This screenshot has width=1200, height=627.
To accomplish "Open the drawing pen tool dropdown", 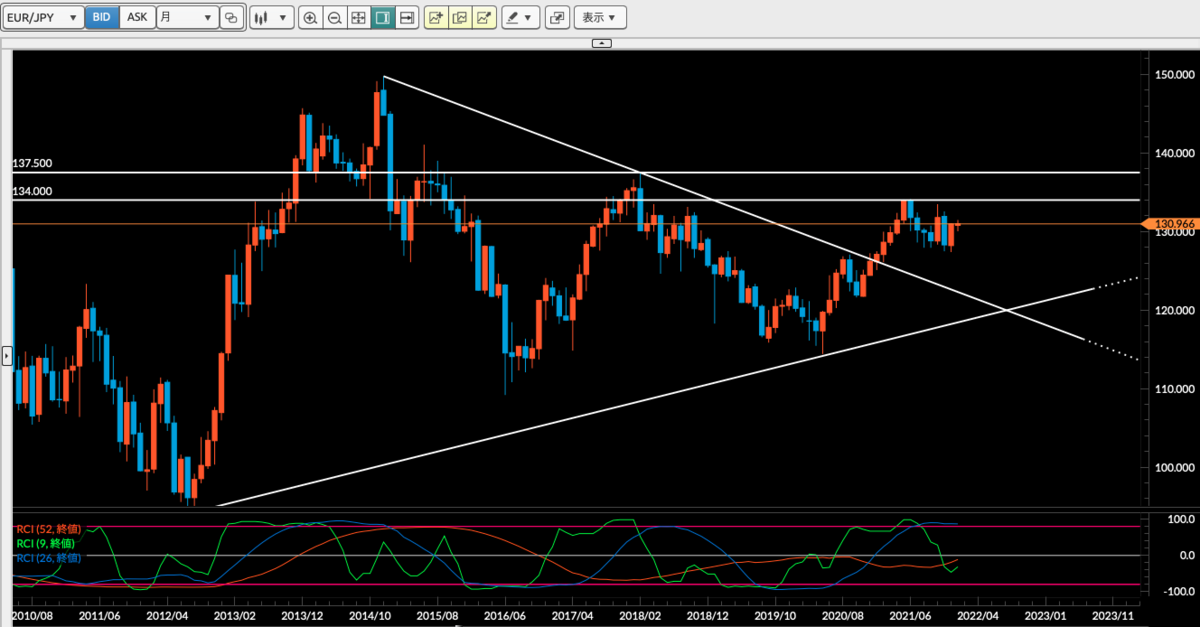I will 520,17.
